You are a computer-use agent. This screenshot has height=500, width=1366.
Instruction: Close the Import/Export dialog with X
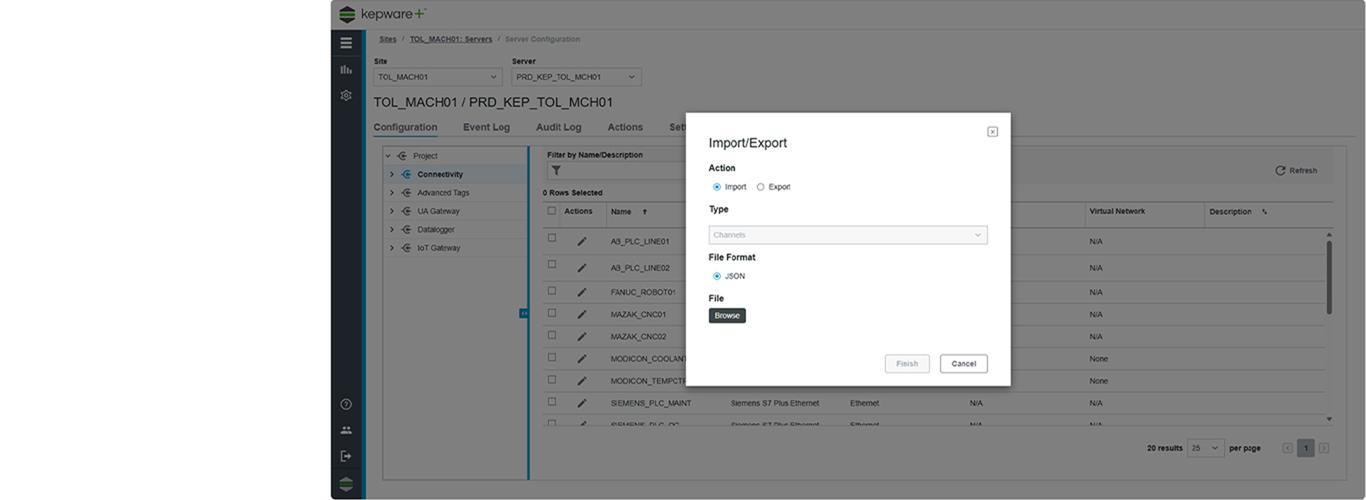[992, 132]
